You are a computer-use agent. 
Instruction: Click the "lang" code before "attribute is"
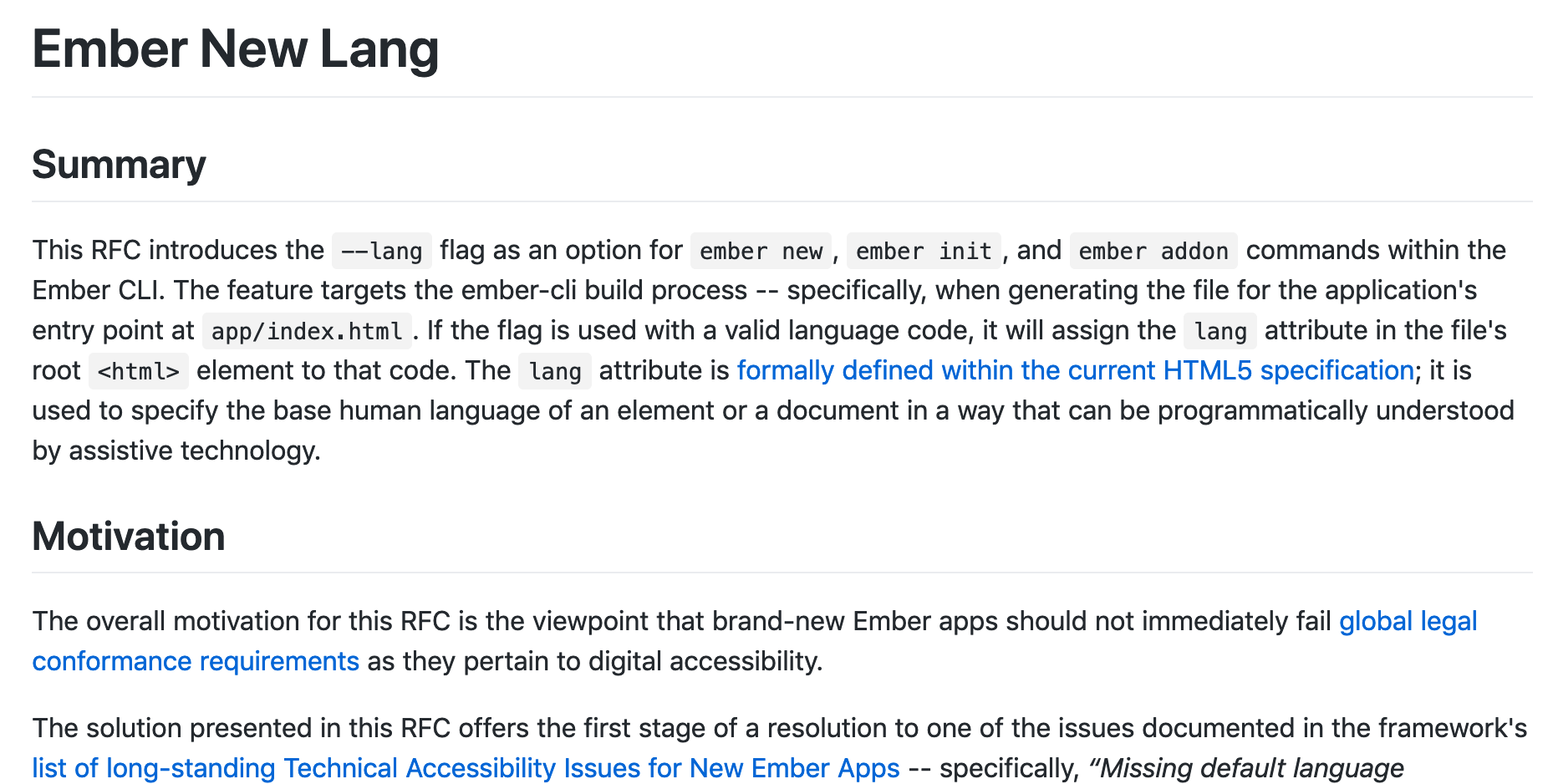coord(554,371)
